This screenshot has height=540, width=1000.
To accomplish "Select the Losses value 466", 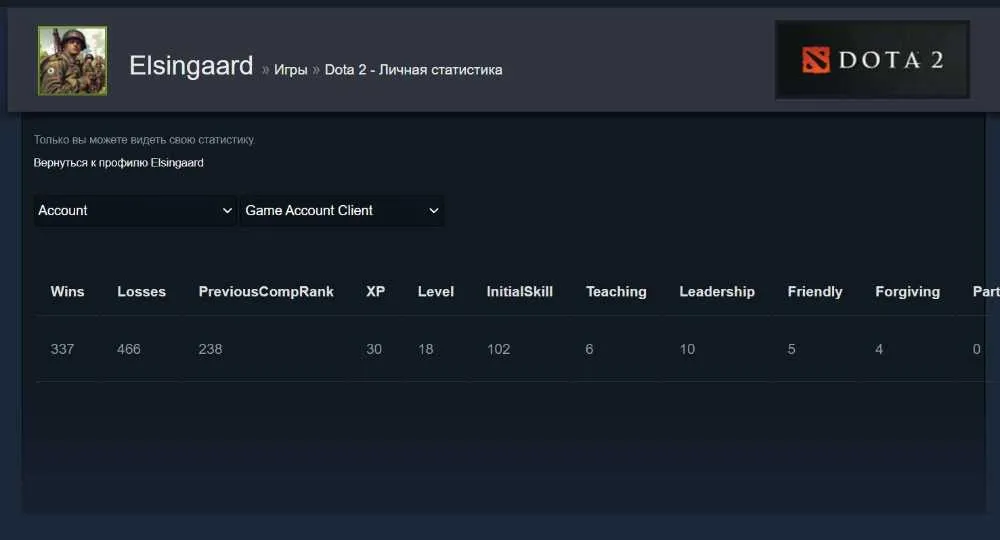I will pos(129,349).
